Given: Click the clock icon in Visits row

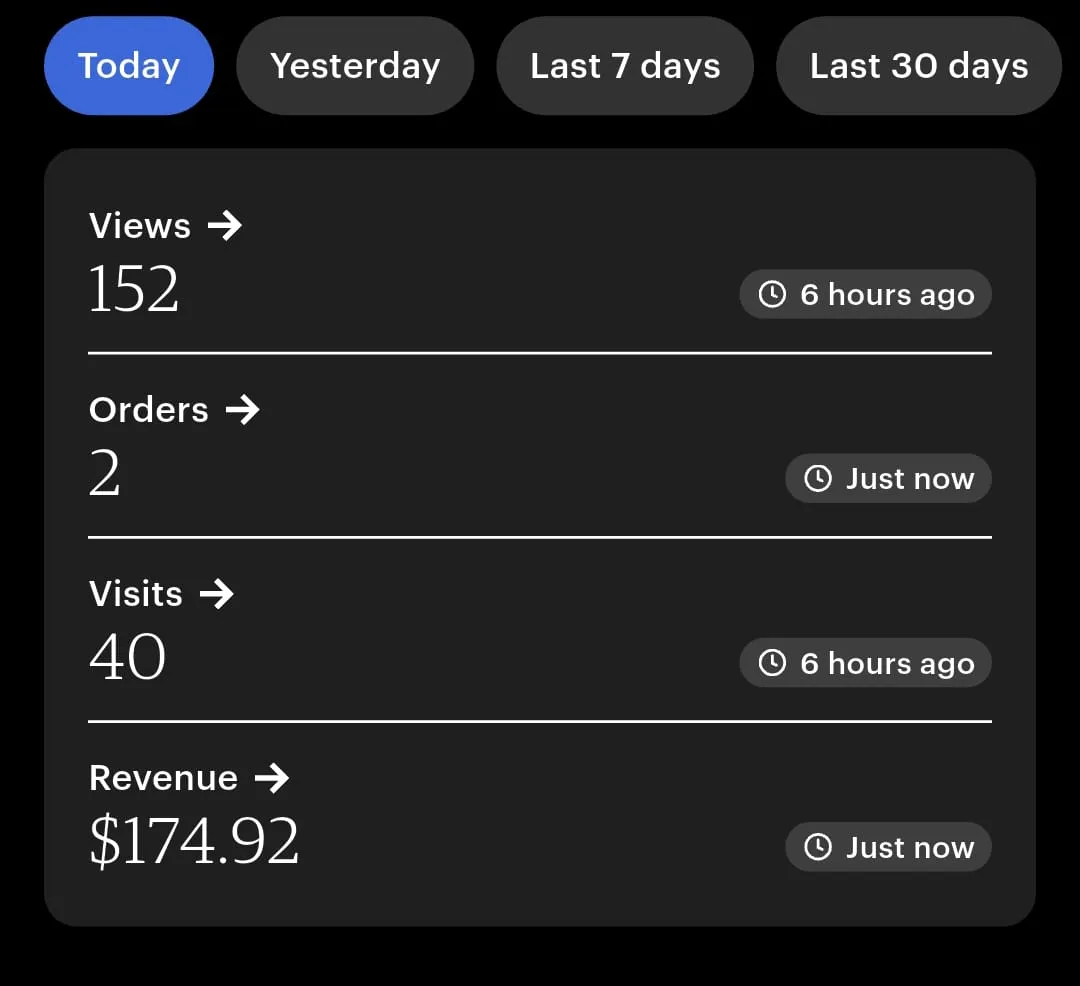Looking at the screenshot, I should (772, 663).
